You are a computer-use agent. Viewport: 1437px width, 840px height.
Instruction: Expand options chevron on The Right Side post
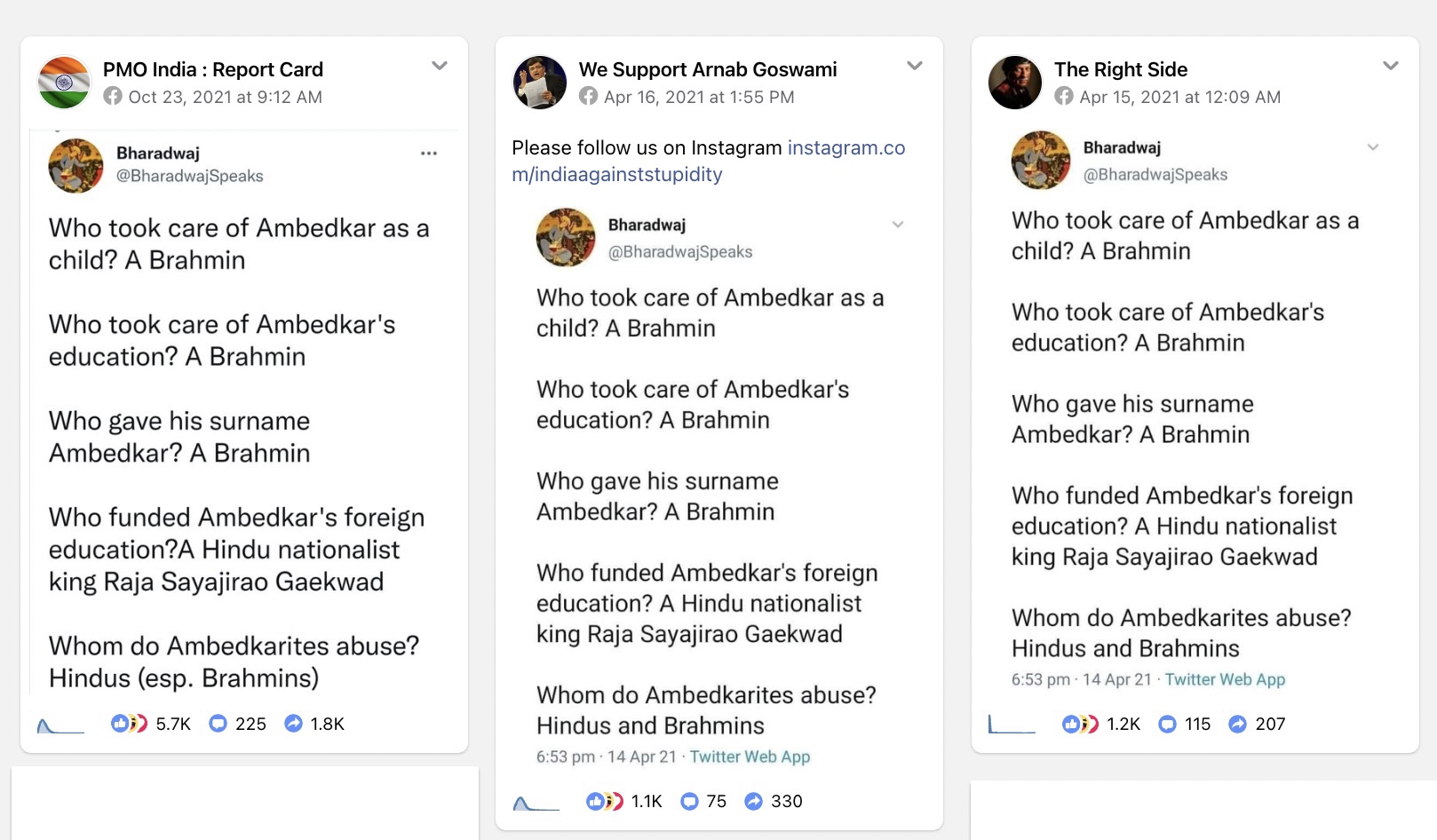pos(1391,66)
